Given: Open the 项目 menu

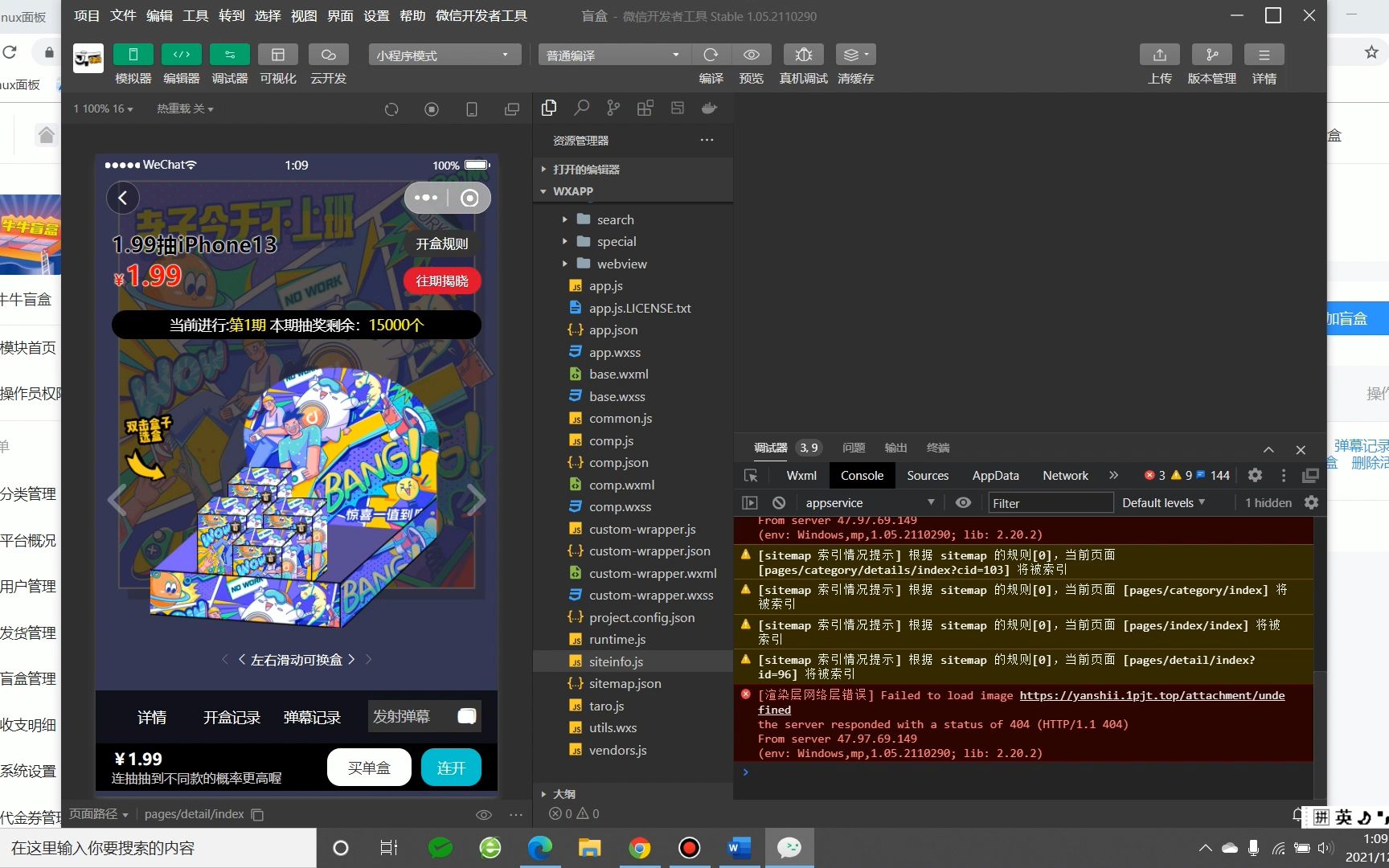Looking at the screenshot, I should click(87, 15).
